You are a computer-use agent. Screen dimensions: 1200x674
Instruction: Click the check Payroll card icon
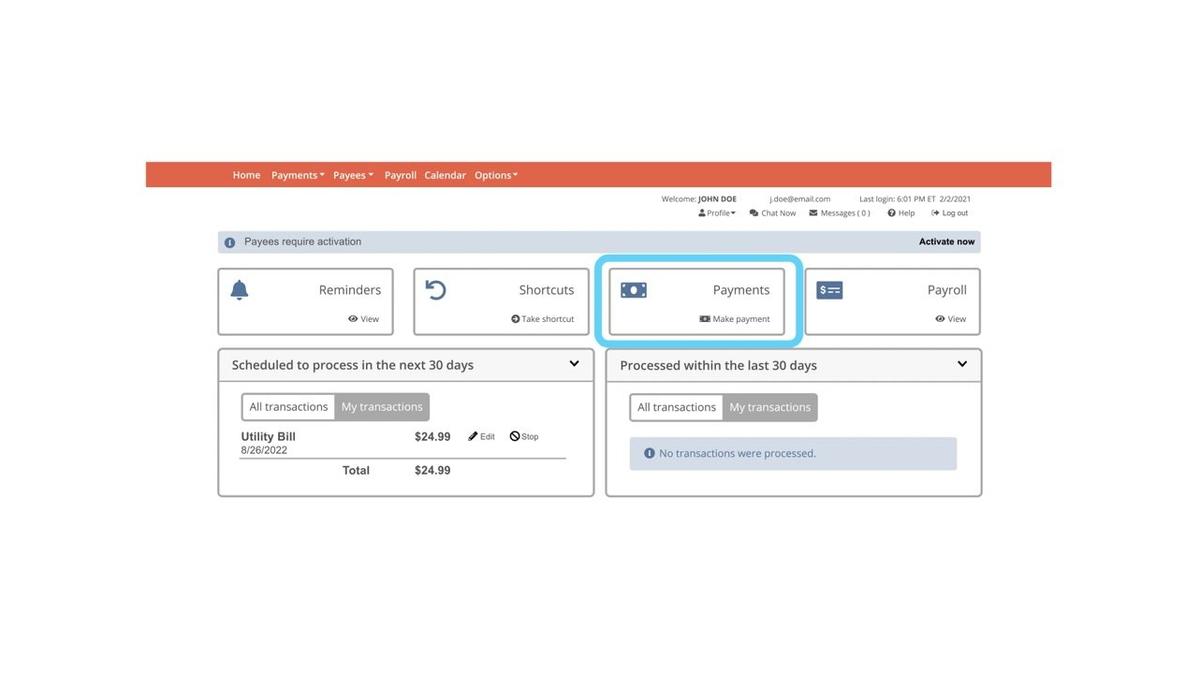point(829,290)
